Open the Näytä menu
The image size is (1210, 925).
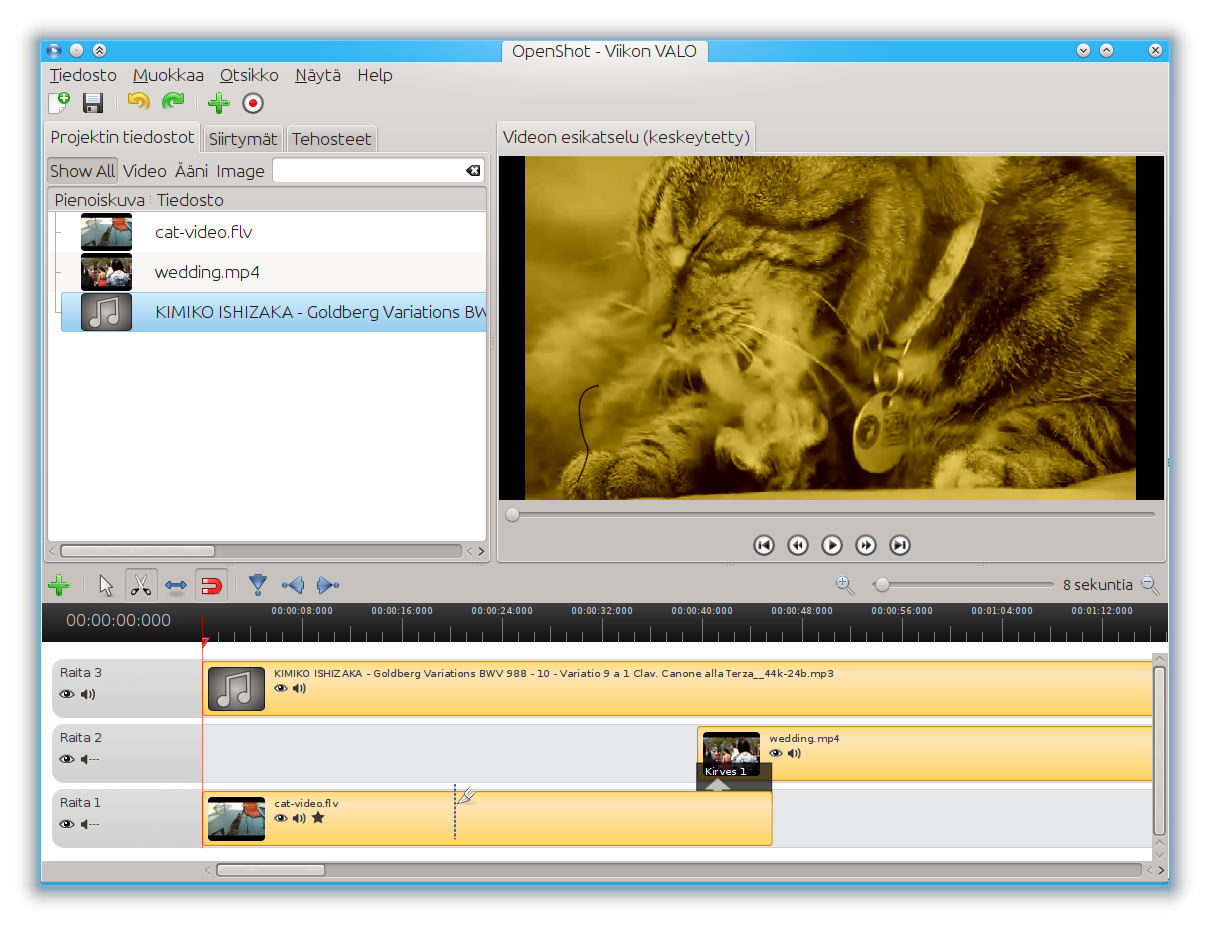pyautogui.click(x=318, y=75)
